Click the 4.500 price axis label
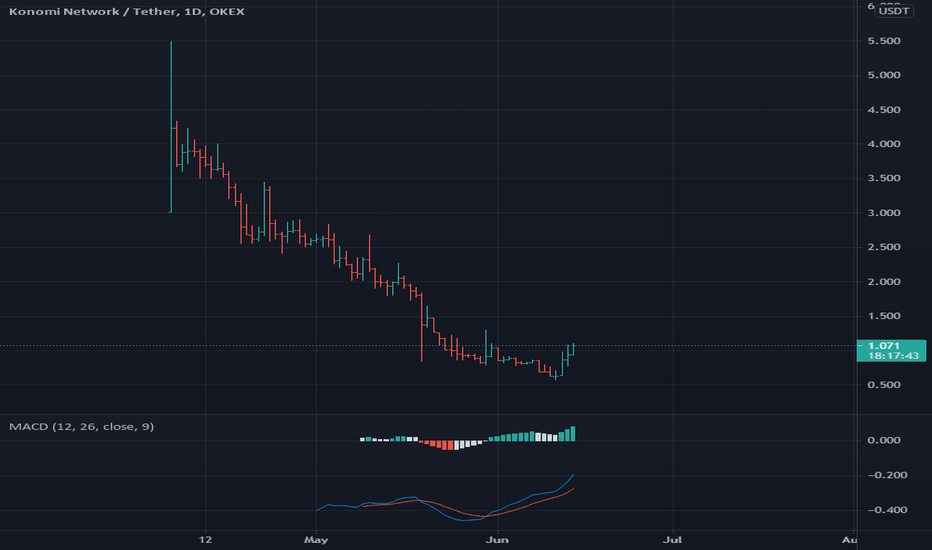The height and width of the screenshot is (550, 932). 884,110
